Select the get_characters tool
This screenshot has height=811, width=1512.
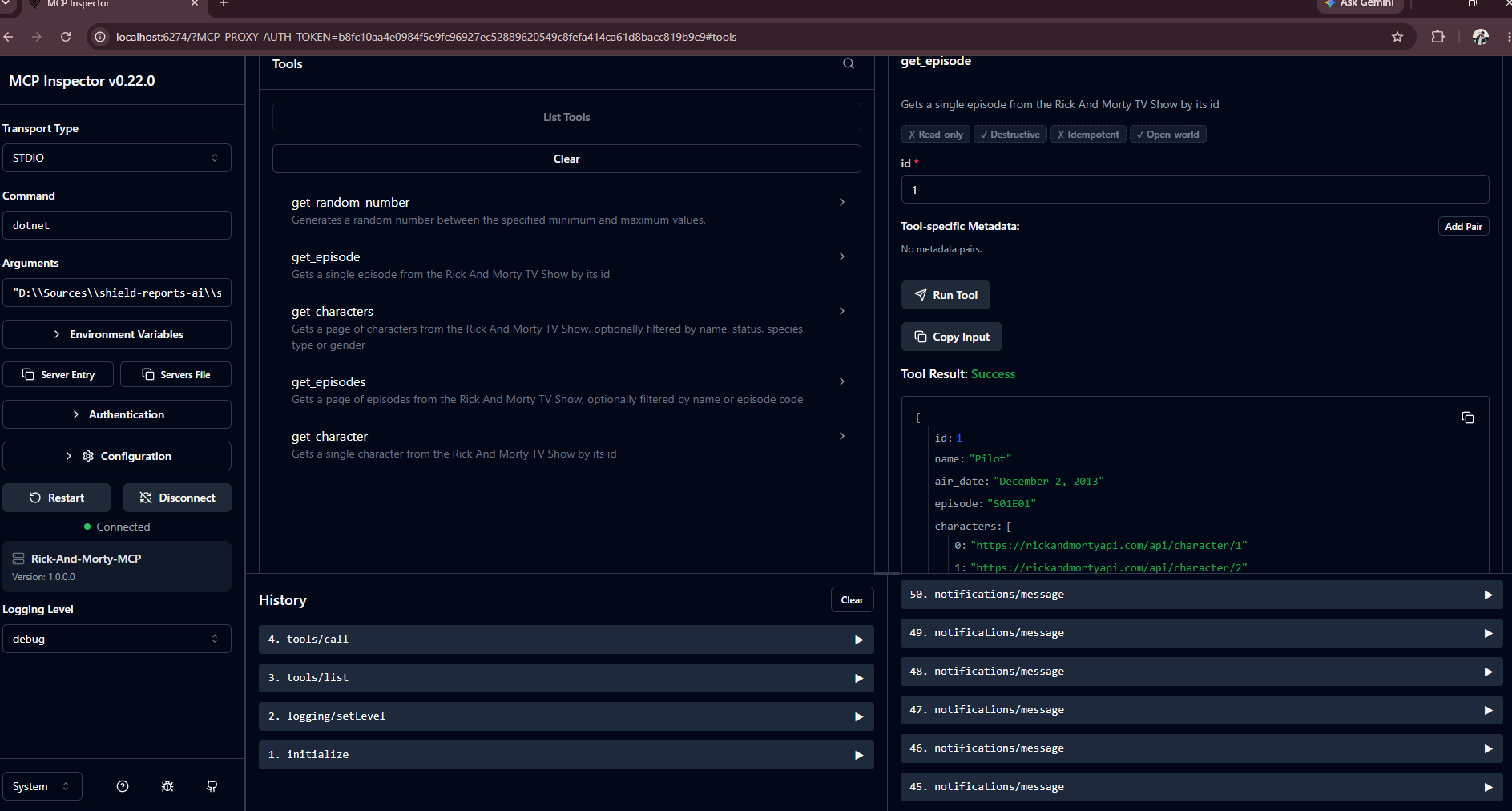[x=566, y=327]
